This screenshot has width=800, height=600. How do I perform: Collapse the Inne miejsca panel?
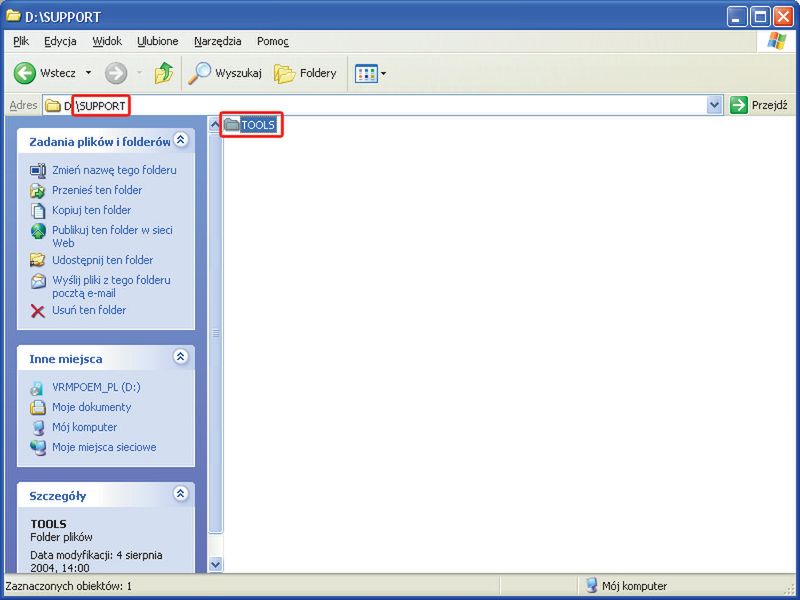(181, 357)
